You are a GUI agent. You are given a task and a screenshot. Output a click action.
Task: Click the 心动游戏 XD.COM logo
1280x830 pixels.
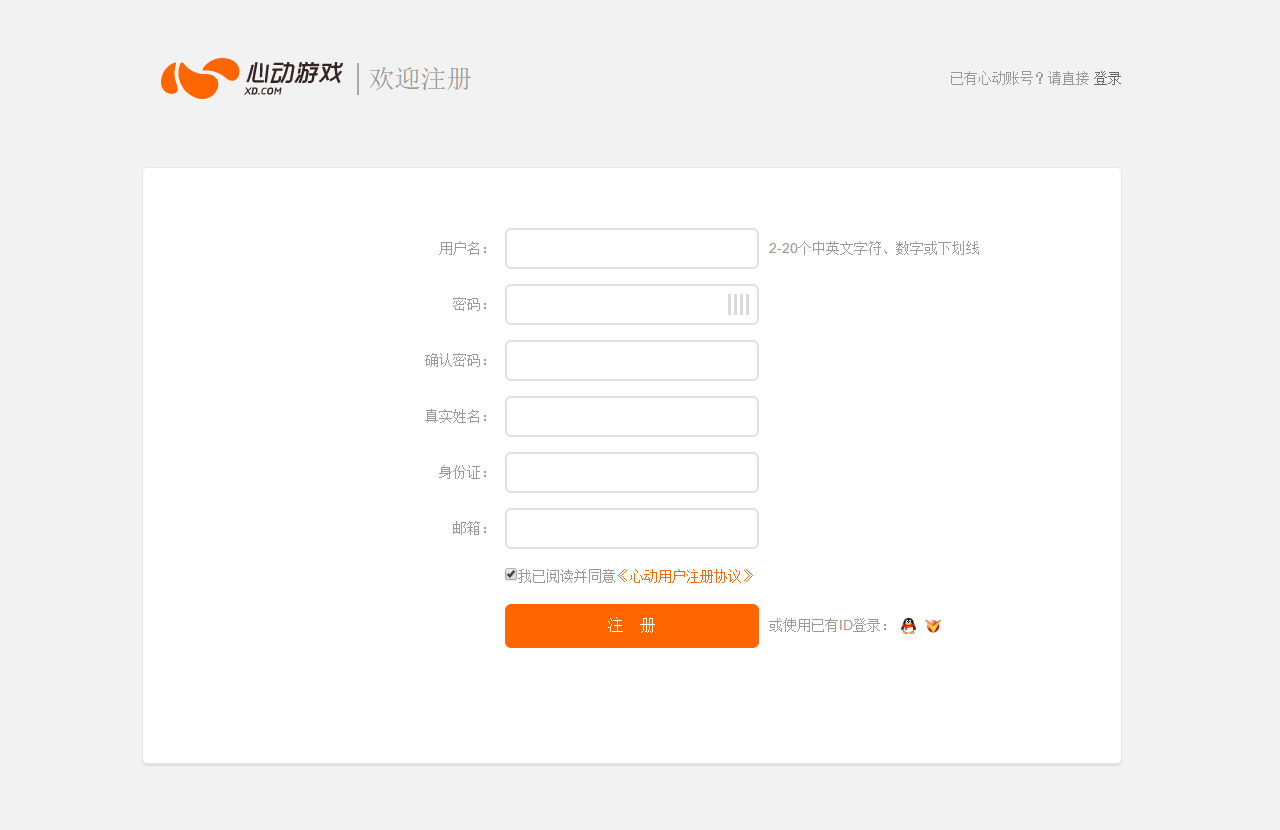tap(252, 78)
